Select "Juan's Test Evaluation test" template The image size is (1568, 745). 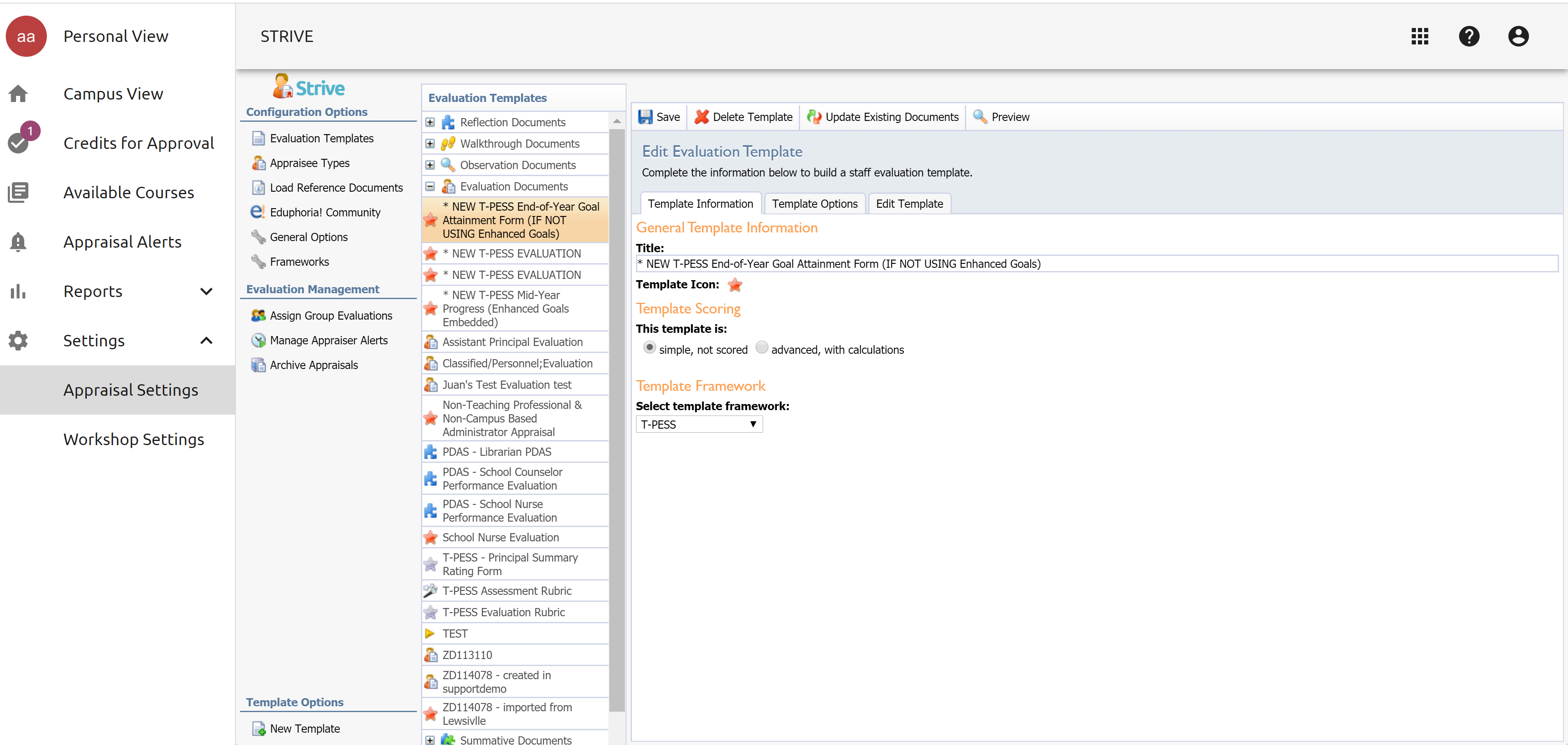click(x=515, y=385)
